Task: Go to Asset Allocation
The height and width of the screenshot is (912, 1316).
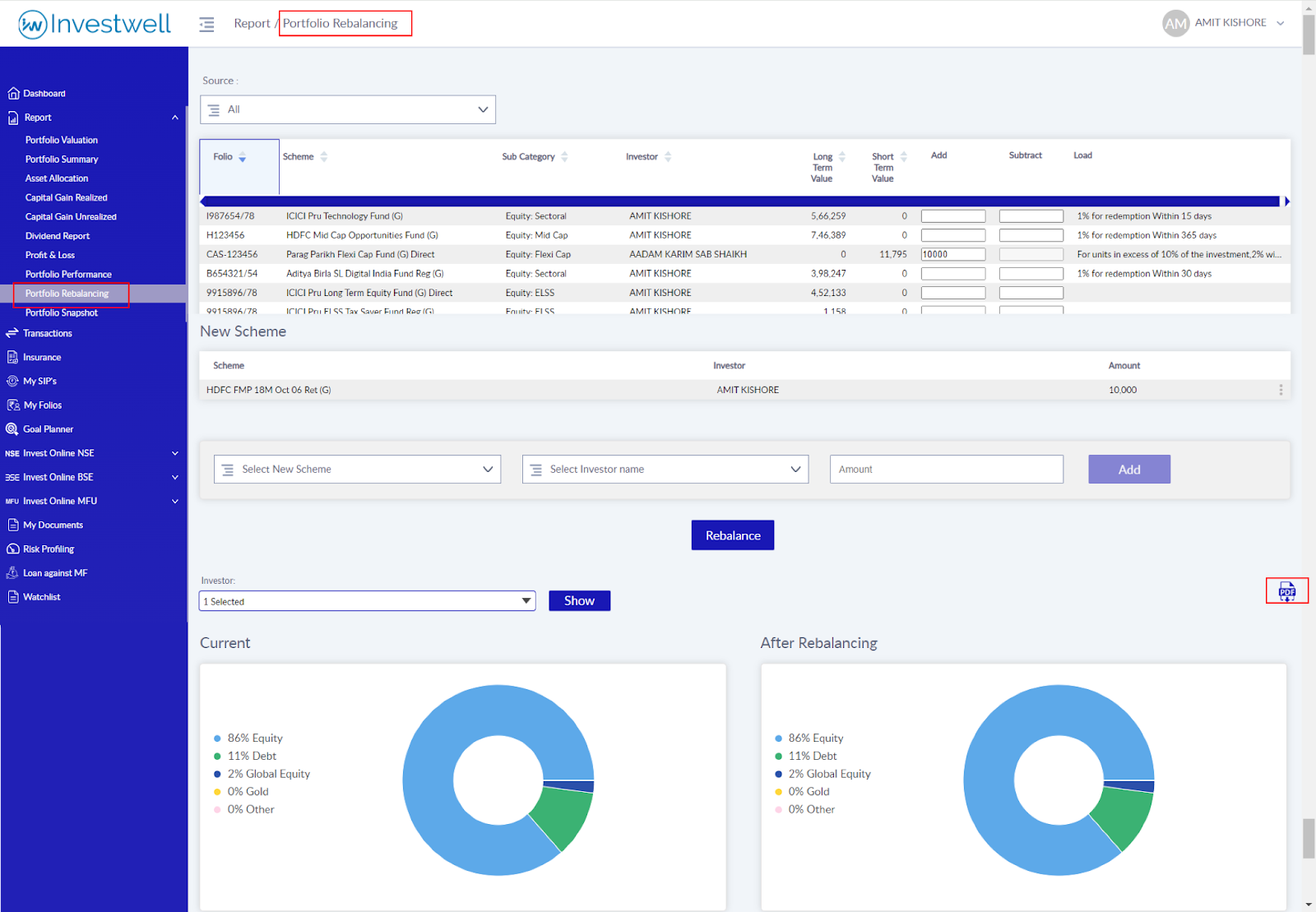Action: pyautogui.click(x=57, y=178)
